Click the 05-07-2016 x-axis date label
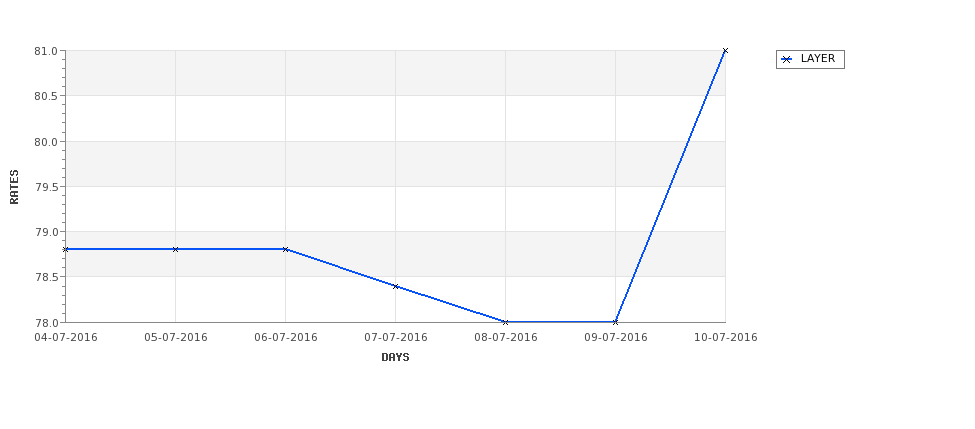975x429 pixels. (x=176, y=338)
